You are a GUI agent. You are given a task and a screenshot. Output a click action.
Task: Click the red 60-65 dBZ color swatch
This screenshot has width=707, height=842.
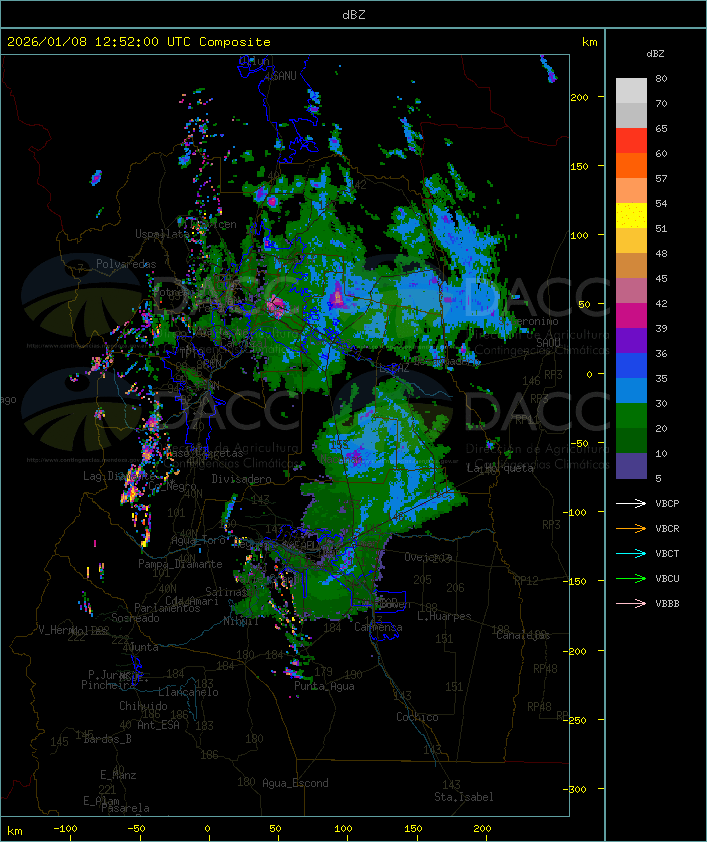(631, 141)
